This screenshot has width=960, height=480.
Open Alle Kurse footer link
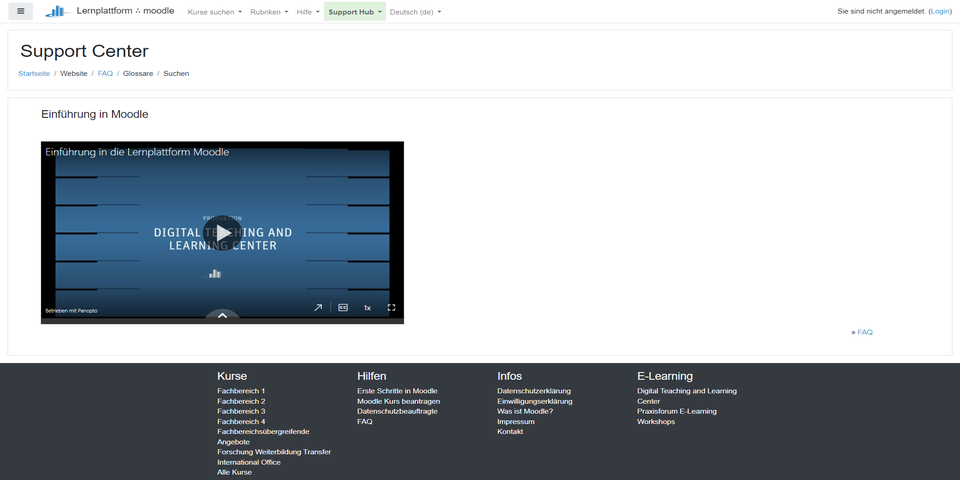pyautogui.click(x=234, y=473)
